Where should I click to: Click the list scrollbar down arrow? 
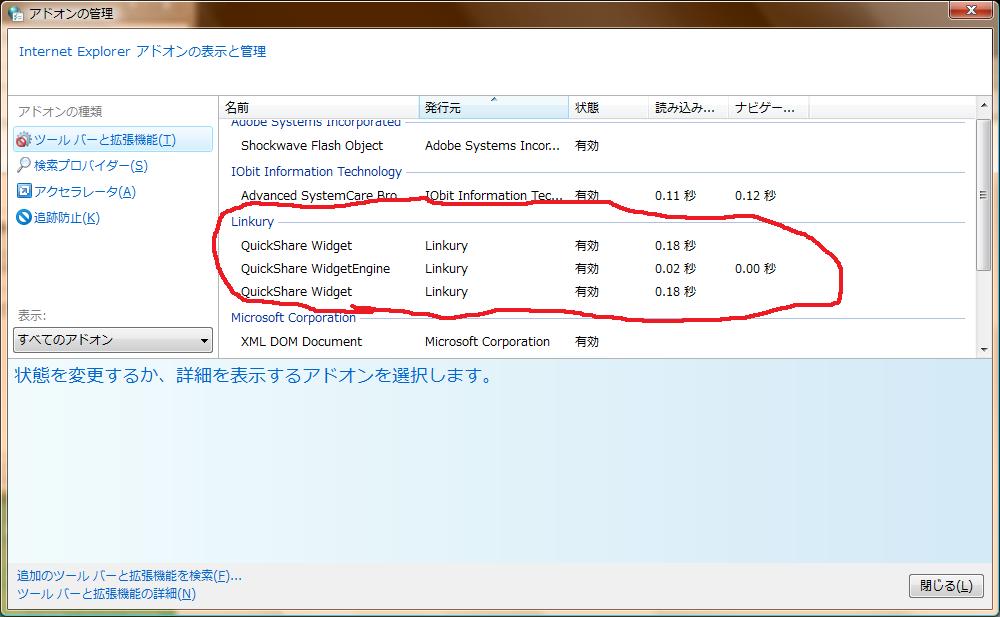983,350
